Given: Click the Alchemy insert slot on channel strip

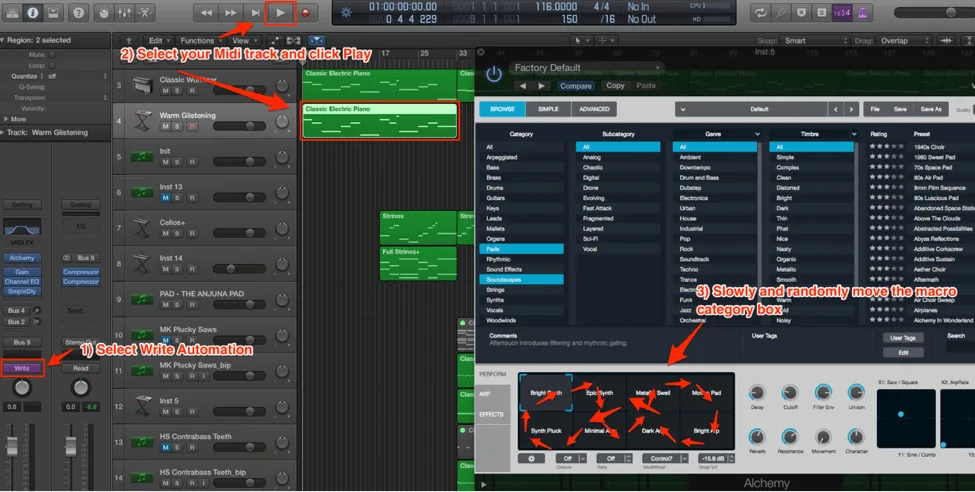Looking at the screenshot, I should pyautogui.click(x=22, y=258).
